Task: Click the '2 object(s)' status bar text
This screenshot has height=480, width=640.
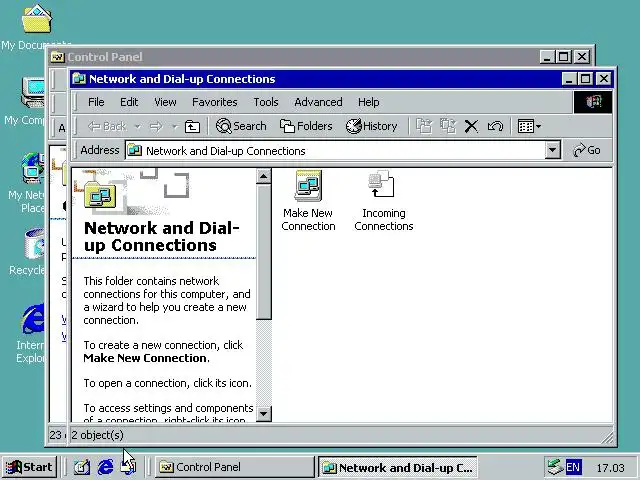Action: [97, 435]
